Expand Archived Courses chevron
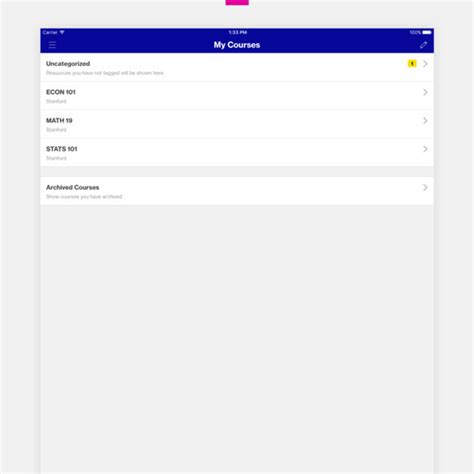This screenshot has height=474, width=474. click(425, 187)
